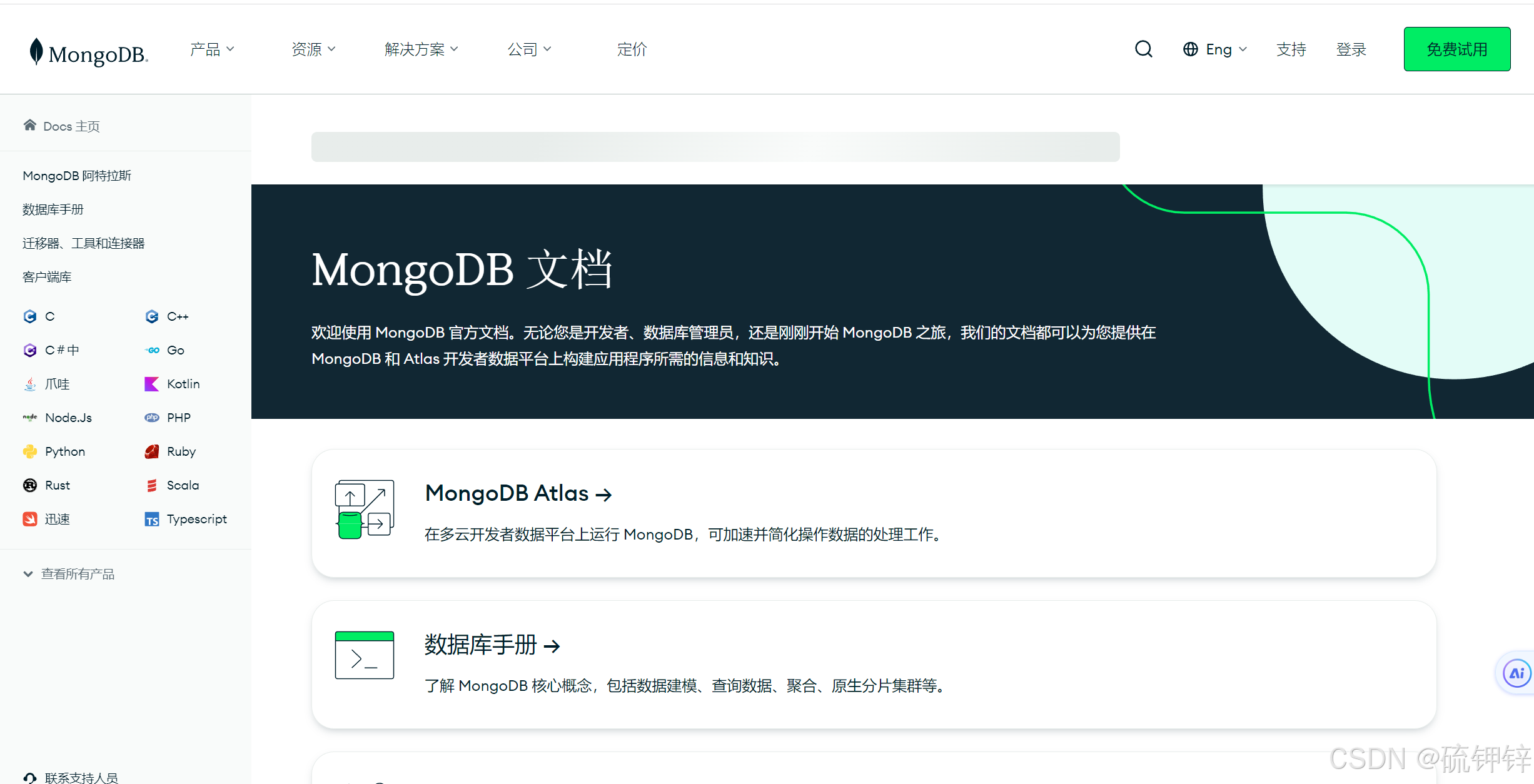Select the Ruby driver icon
The width and height of the screenshot is (1534, 784).
pos(151,451)
